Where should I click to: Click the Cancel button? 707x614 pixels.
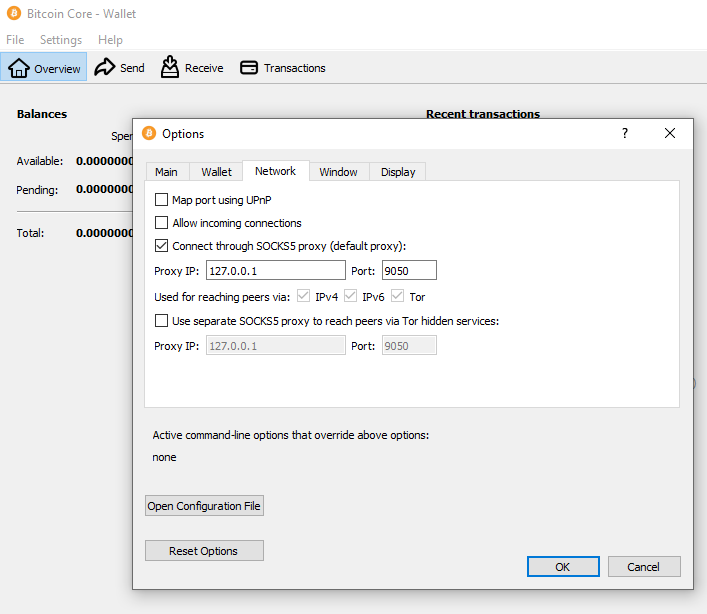[644, 567]
